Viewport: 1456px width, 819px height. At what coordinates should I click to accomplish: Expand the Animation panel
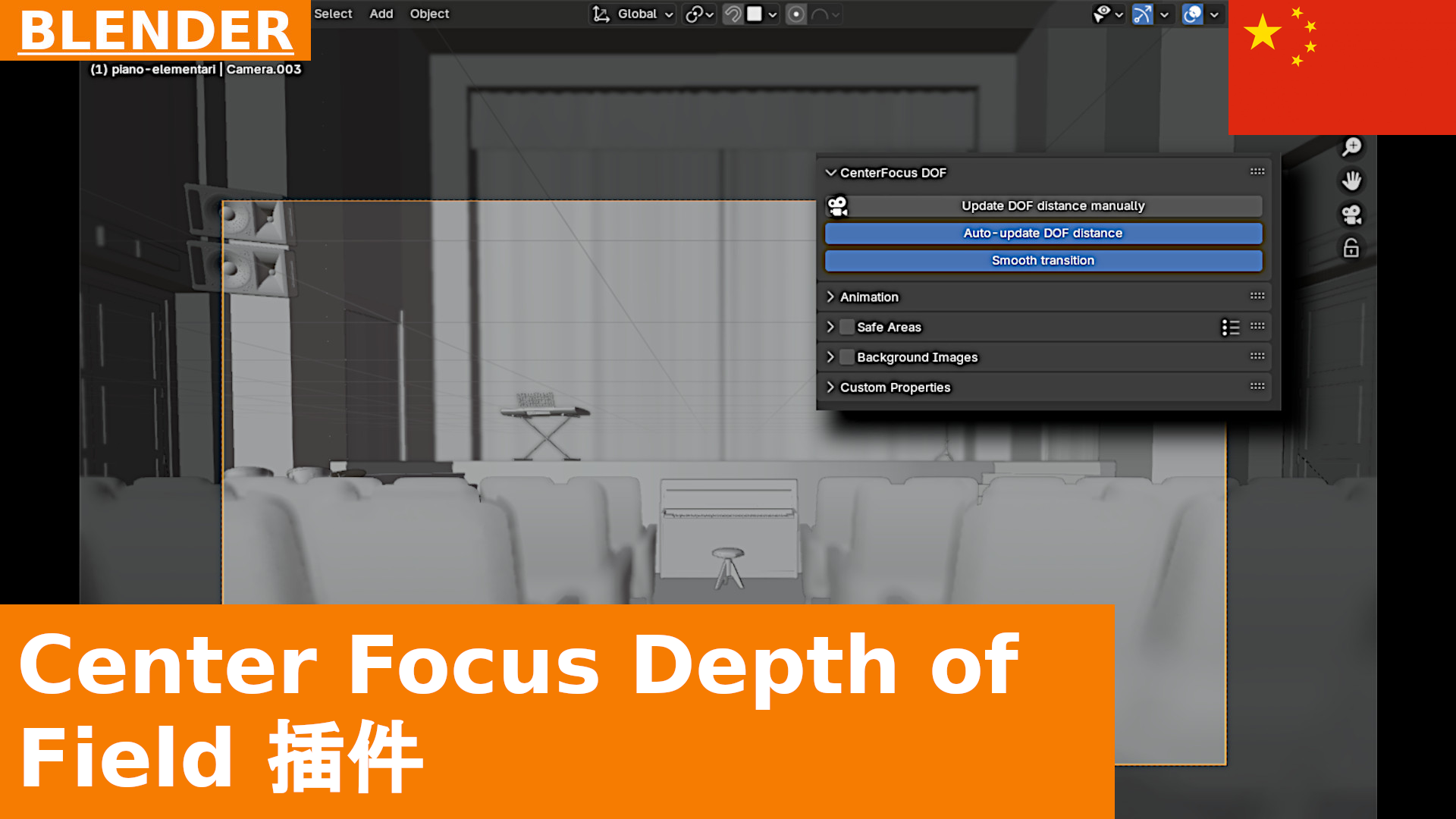831,297
